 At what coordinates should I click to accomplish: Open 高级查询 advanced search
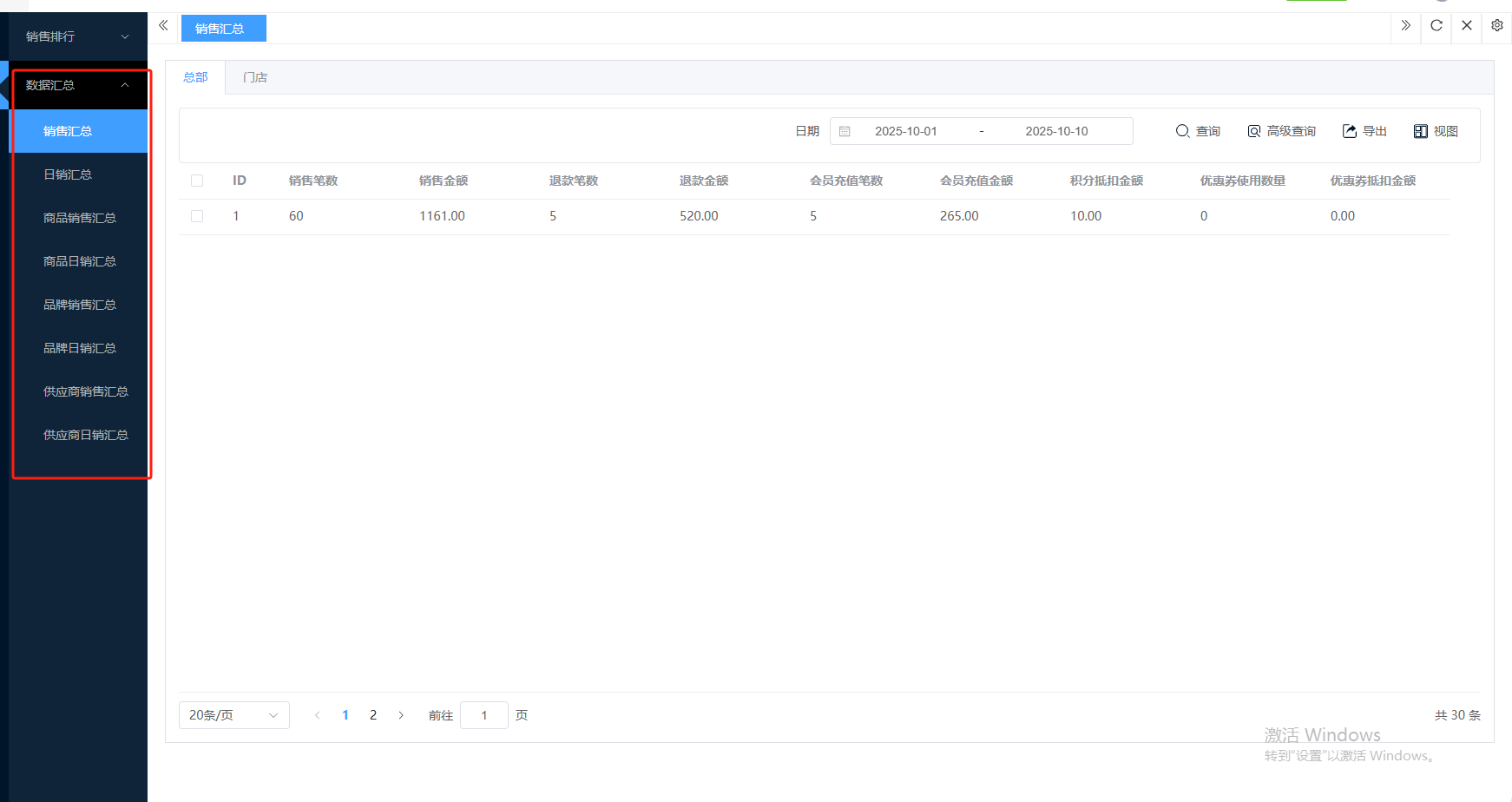click(x=1281, y=131)
